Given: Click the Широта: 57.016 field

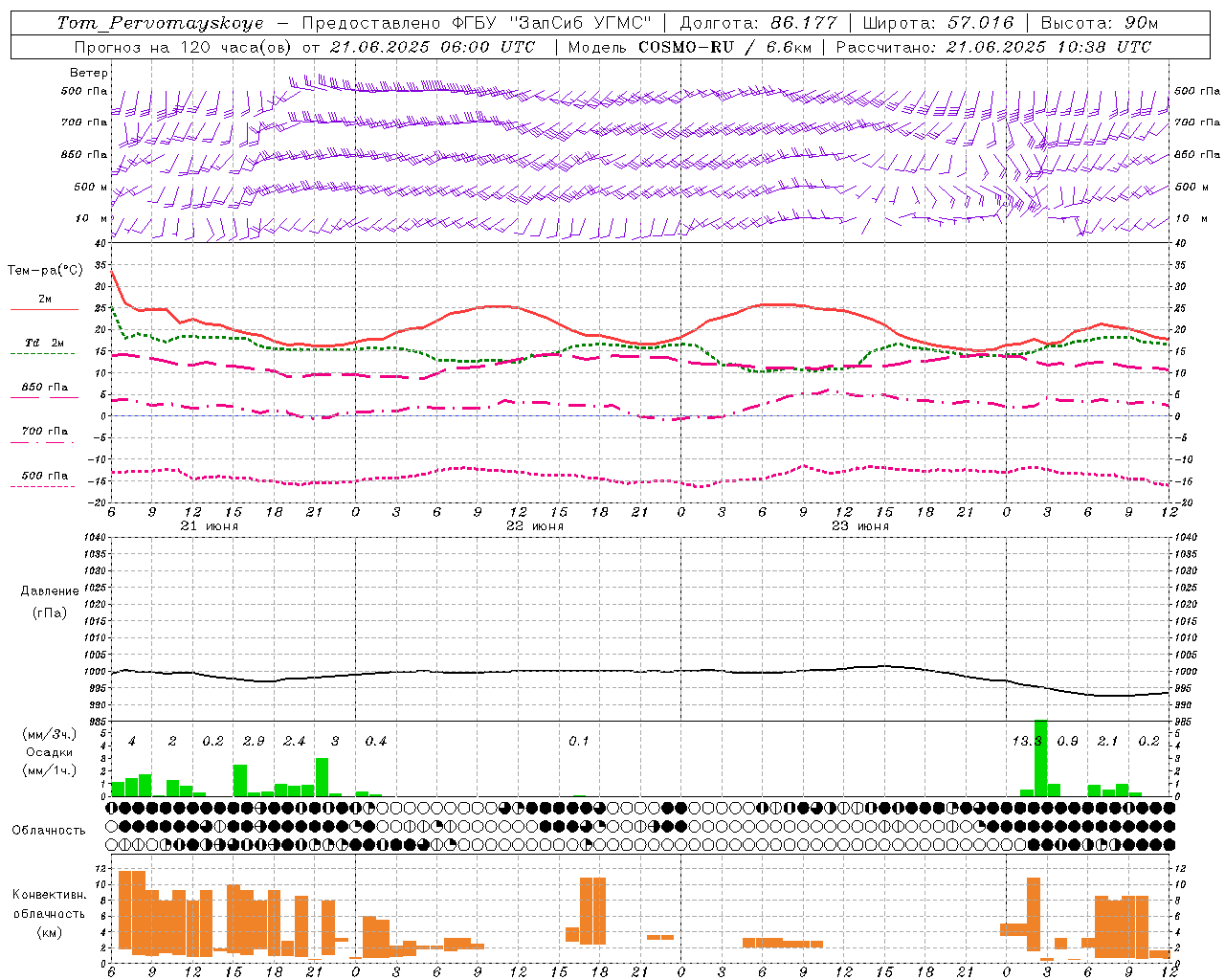Looking at the screenshot, I should (938, 23).
